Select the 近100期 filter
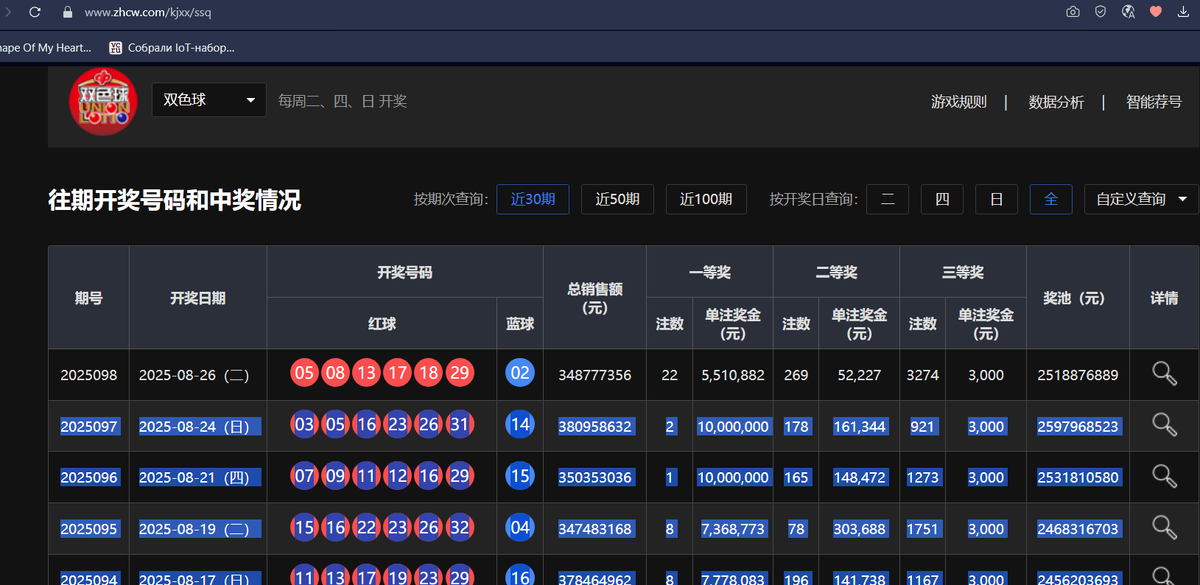This screenshot has height=585, width=1200. [x=706, y=199]
